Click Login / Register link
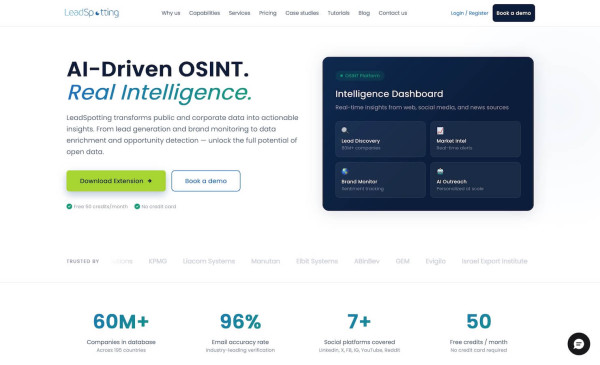The image size is (600, 365). click(469, 13)
